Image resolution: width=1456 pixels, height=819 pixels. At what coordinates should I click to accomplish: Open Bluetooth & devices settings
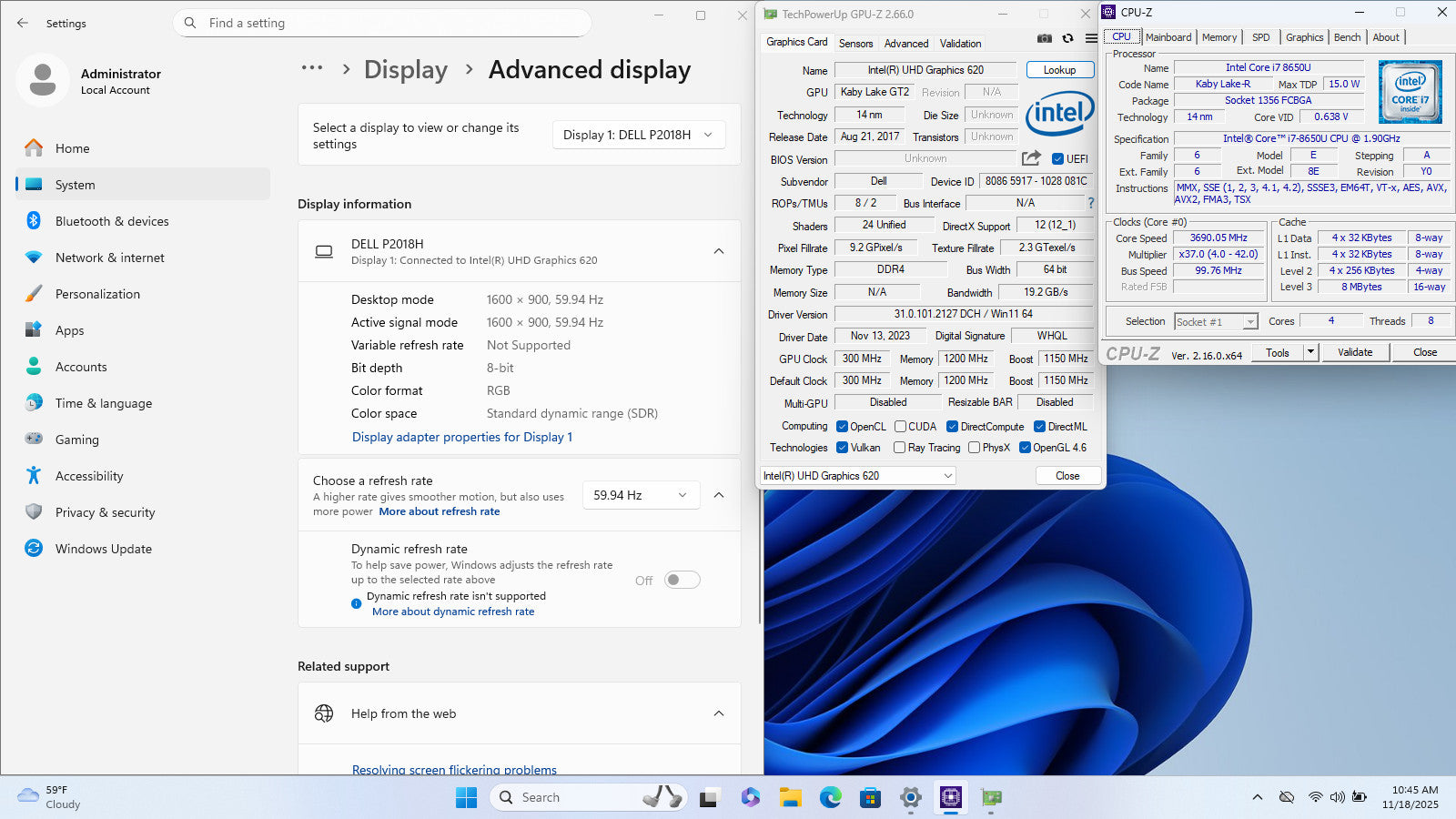coord(112,221)
